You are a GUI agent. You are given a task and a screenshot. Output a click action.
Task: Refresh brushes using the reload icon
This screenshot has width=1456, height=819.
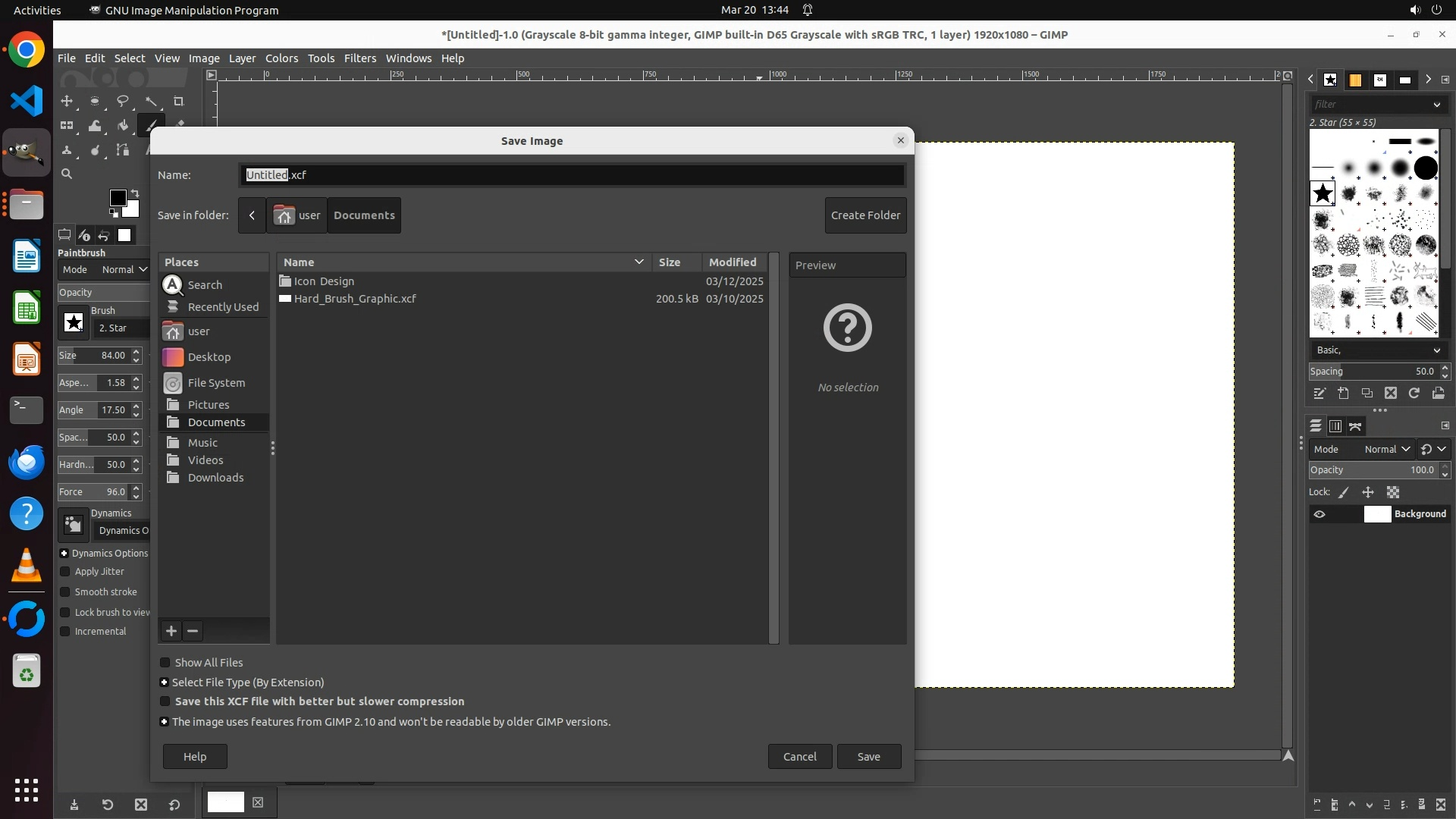(1414, 393)
